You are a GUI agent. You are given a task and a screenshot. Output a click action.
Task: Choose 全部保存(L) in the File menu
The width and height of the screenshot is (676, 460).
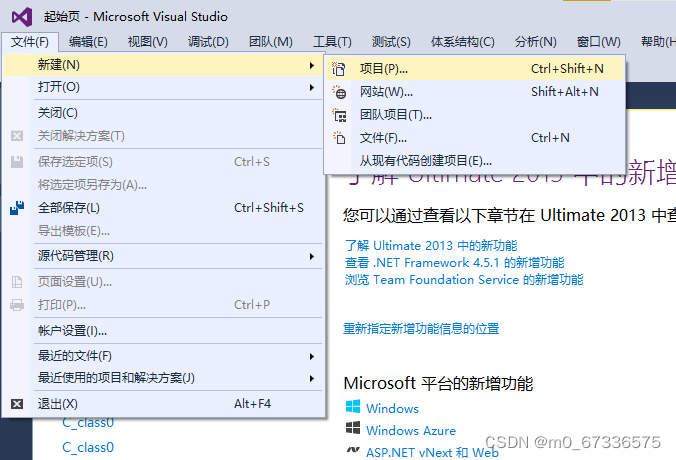point(163,208)
